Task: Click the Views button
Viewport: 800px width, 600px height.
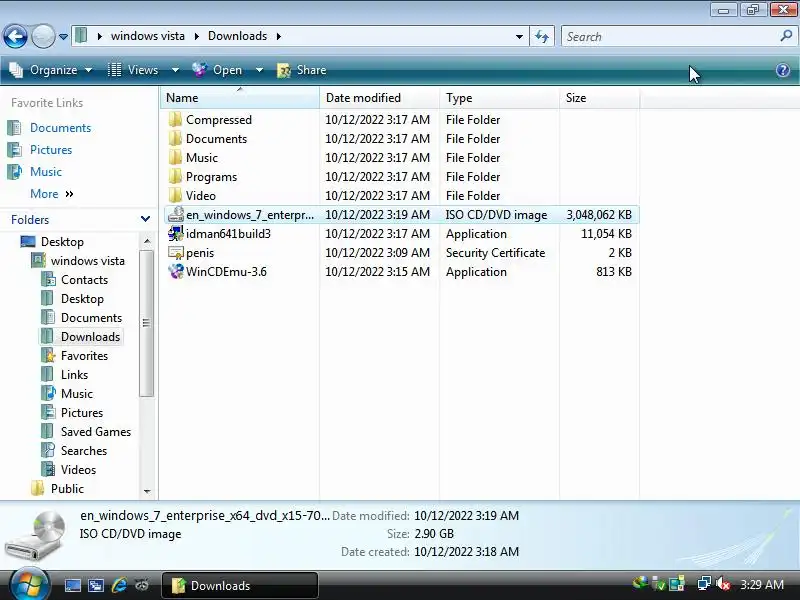Action: (135, 70)
